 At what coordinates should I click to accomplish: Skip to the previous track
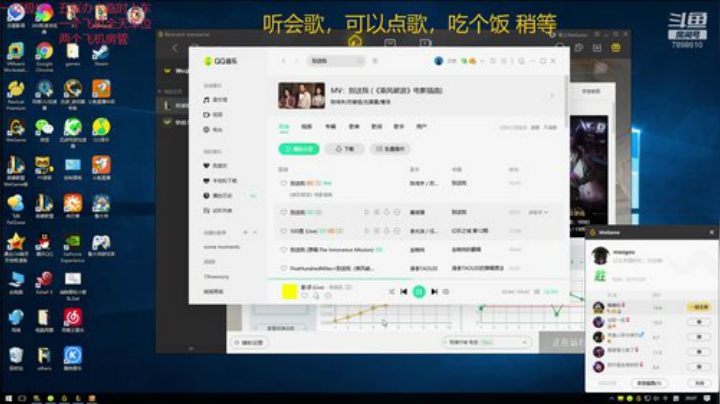tap(404, 292)
